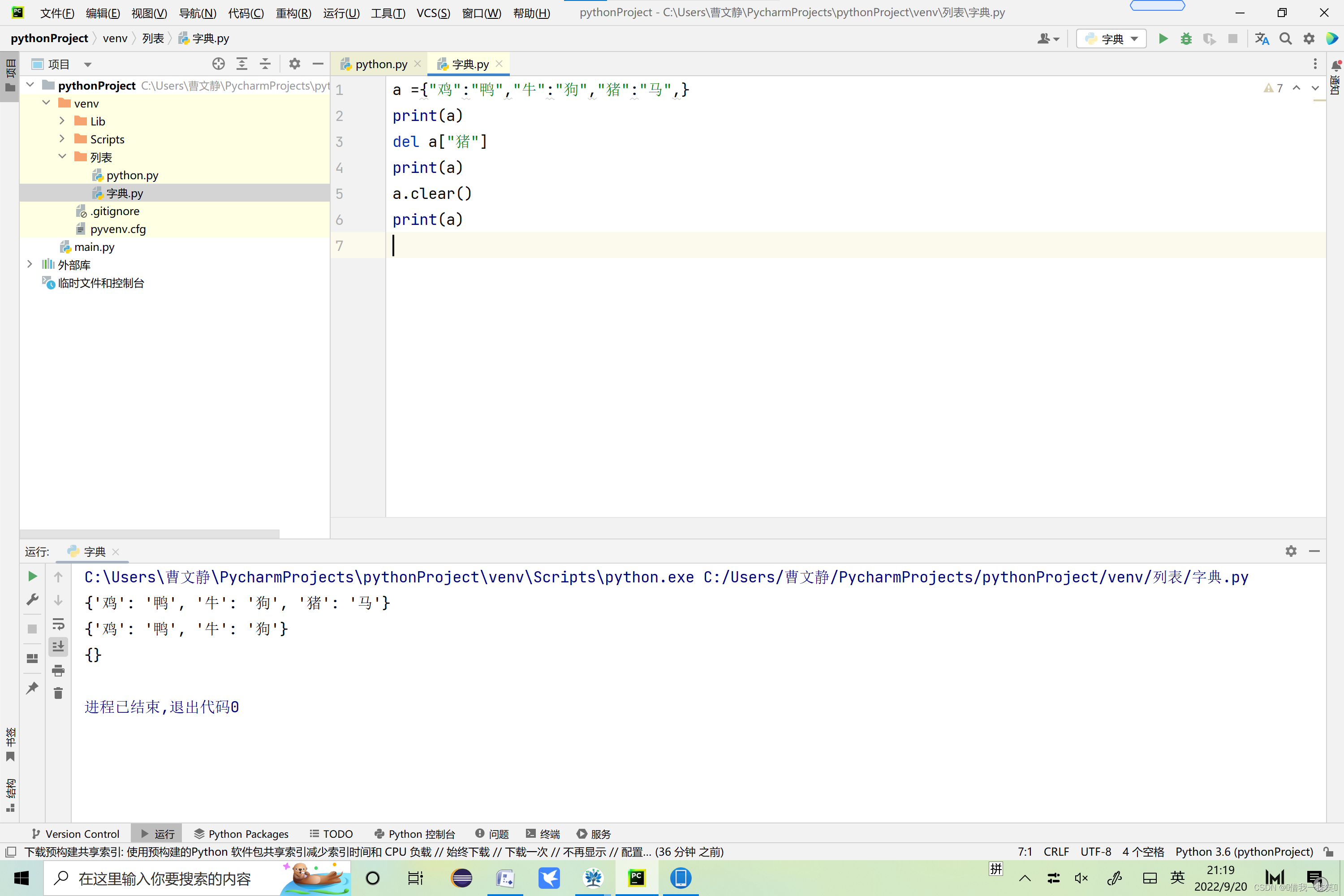1344x896 pixels.
Task: Hide the project tool window
Action: point(318,64)
